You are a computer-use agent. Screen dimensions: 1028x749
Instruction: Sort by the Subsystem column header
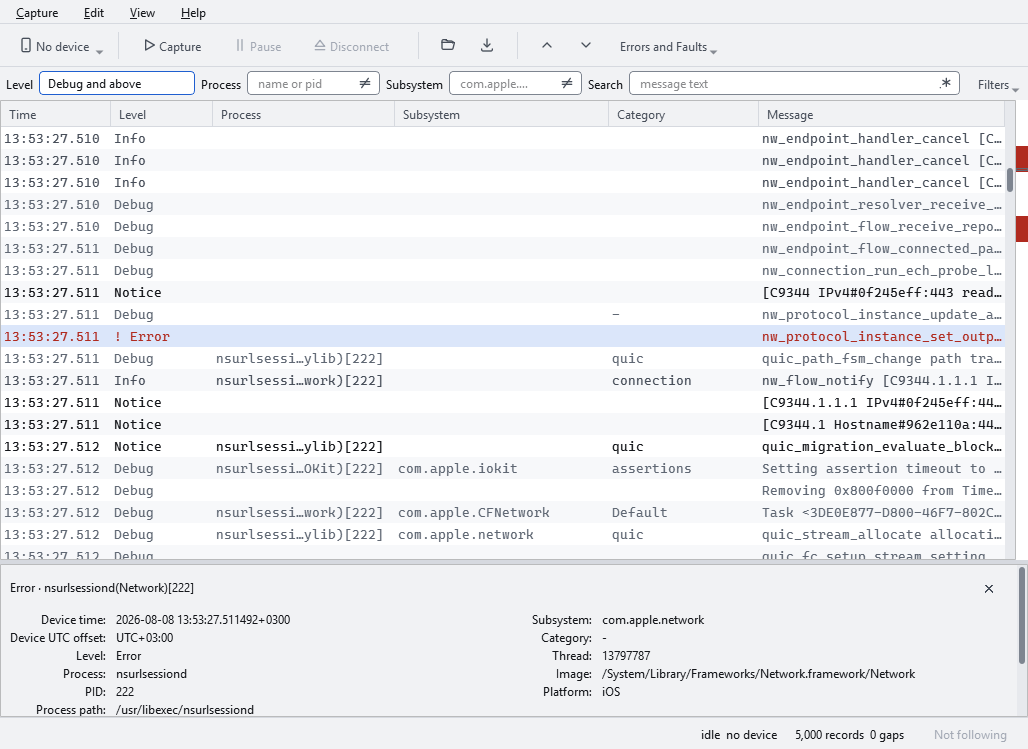(502, 114)
